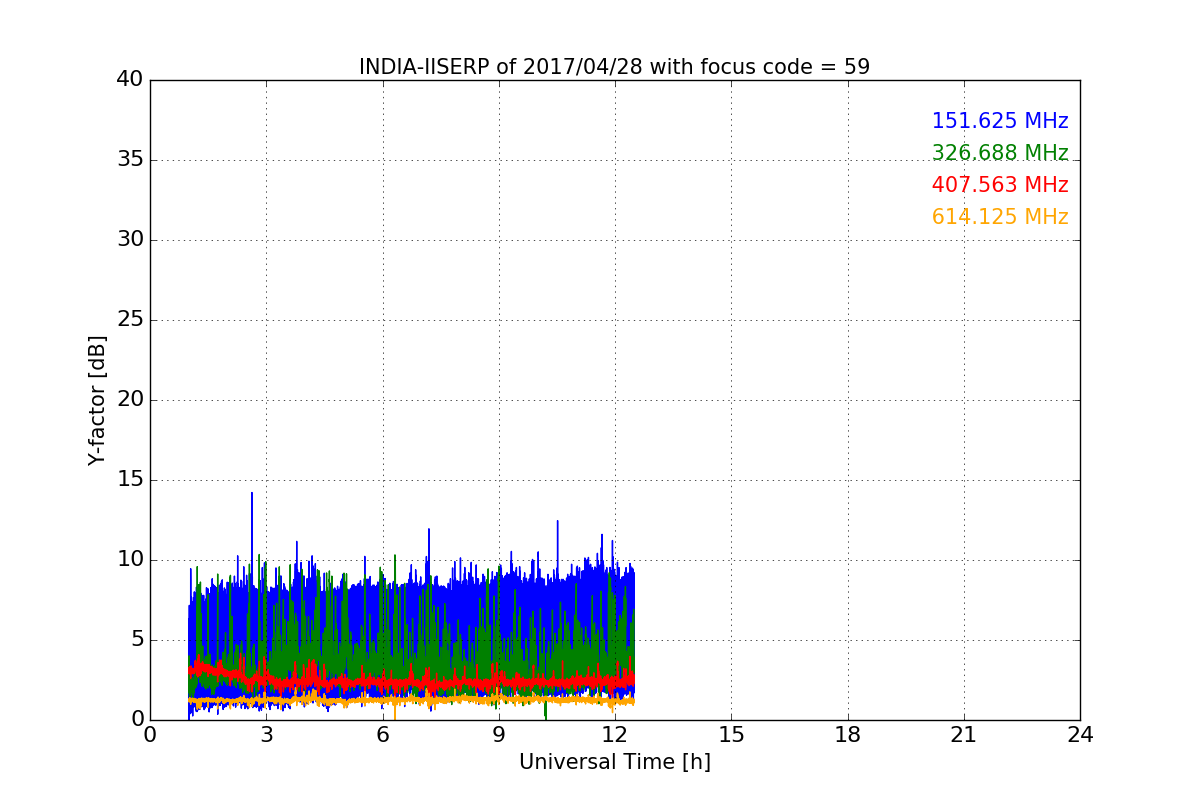This screenshot has height=800, width=1200.
Task: Click x-axis tick label 9
Action: (x=499, y=735)
